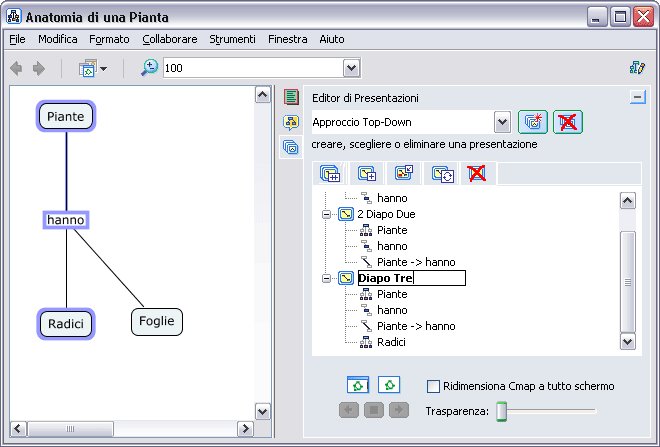
Task: Open the Collaborare menu
Action: click(170, 39)
